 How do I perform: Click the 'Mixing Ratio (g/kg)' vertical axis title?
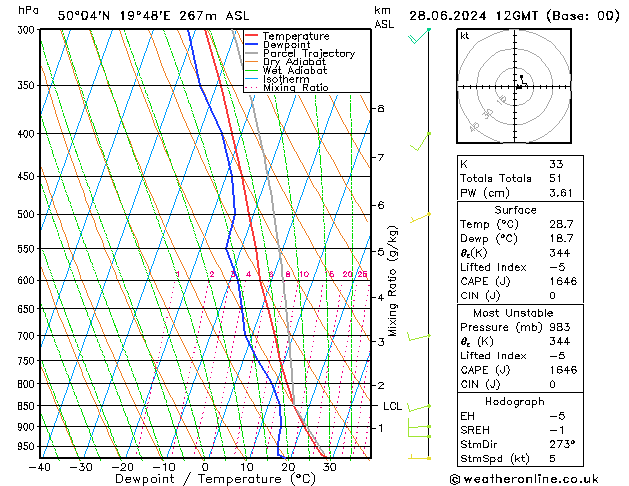[392, 281]
